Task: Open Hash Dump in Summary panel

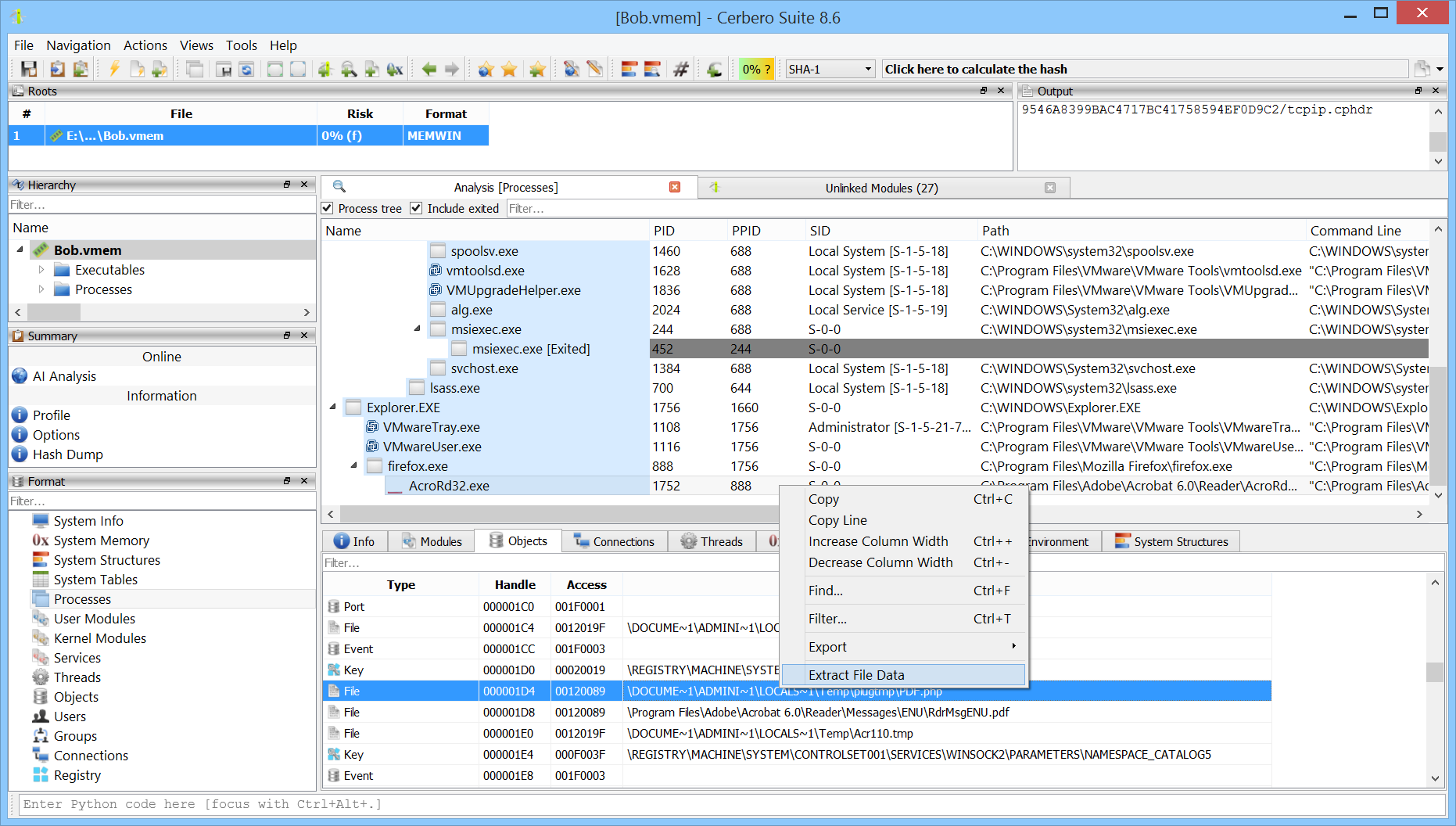Action: pyautogui.click(x=67, y=454)
